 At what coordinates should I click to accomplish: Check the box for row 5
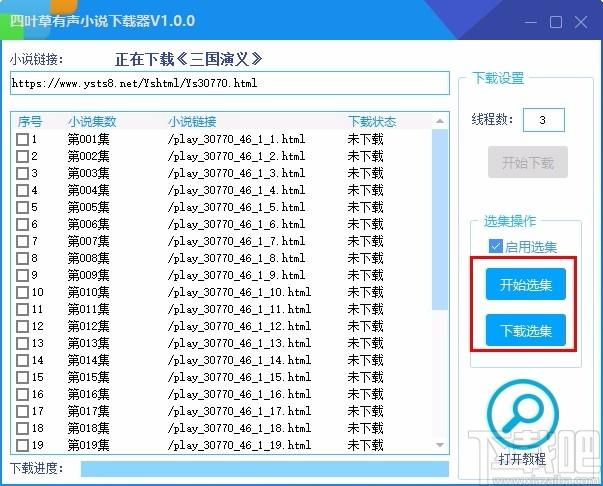(22, 207)
